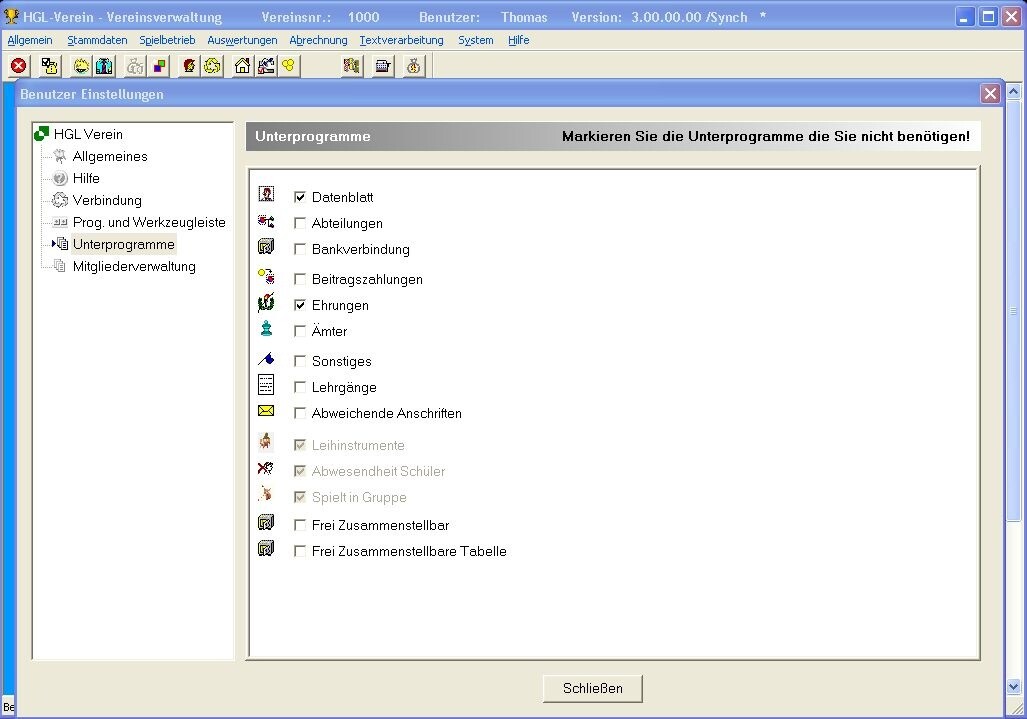Check the Frei Zusammenstellbare Tabelle option
The width and height of the screenshot is (1027, 719).
point(299,551)
